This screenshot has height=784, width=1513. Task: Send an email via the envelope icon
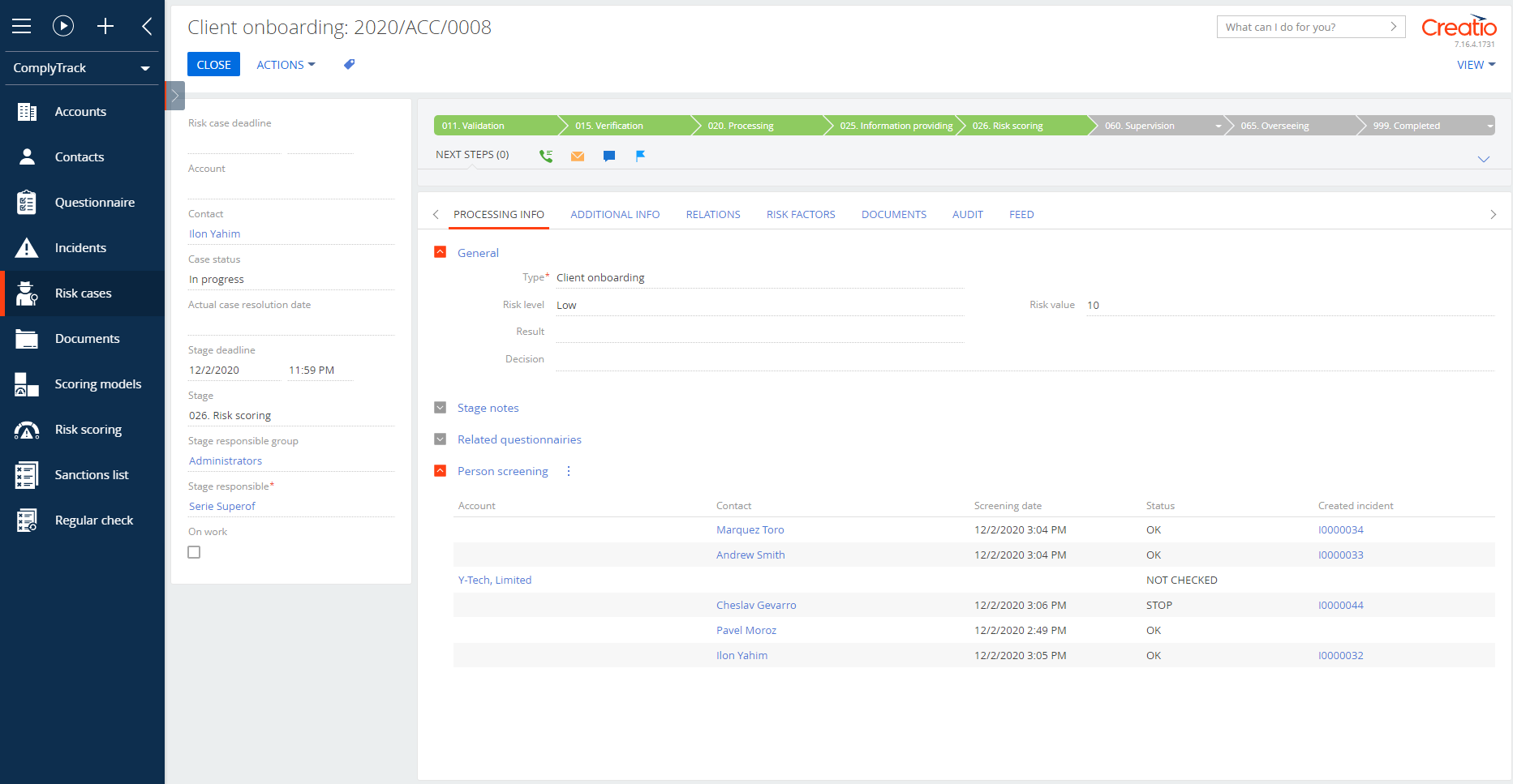pyautogui.click(x=578, y=155)
